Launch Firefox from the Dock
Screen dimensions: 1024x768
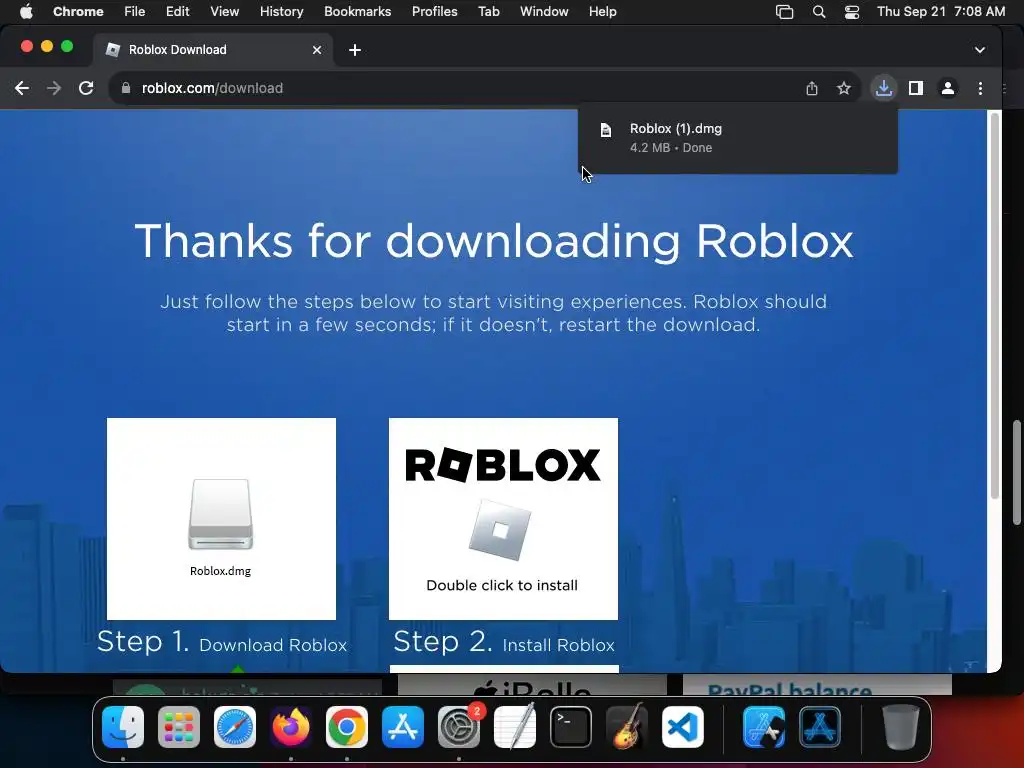point(291,727)
